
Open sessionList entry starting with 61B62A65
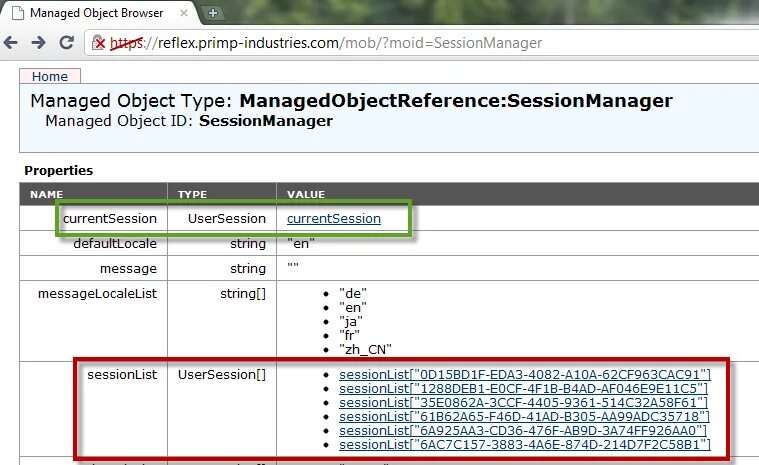525,416
